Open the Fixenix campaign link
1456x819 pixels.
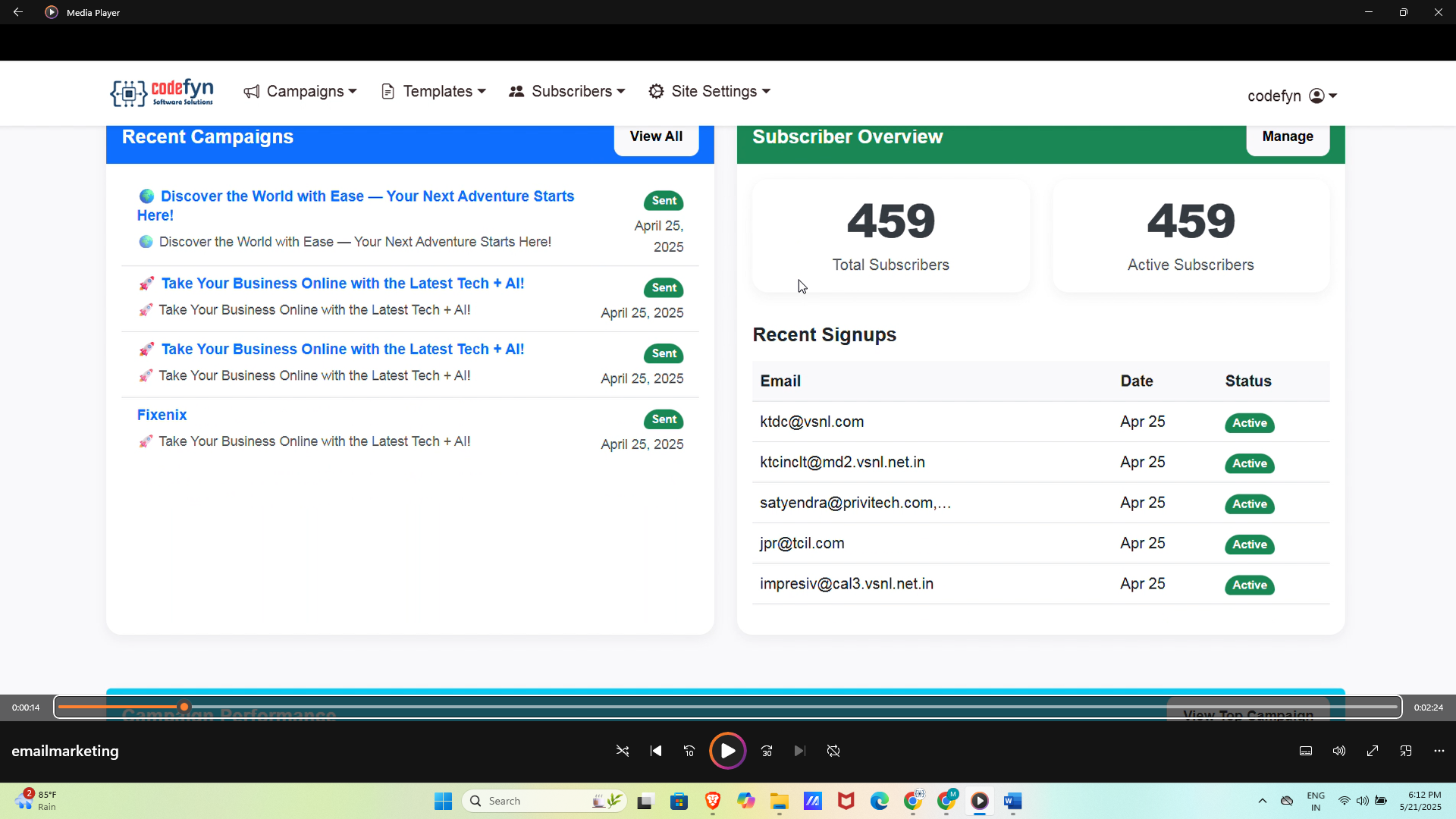pyautogui.click(x=162, y=415)
